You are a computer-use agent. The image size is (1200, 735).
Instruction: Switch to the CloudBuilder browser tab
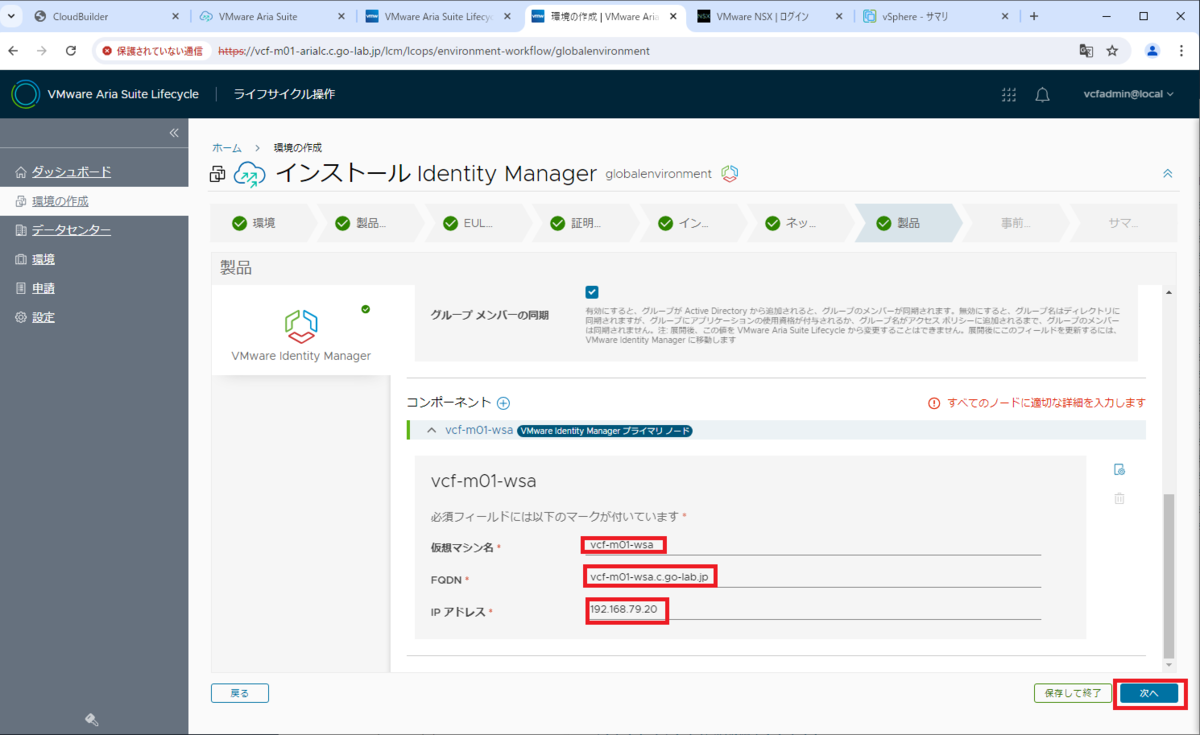pyautogui.click(x=106, y=16)
